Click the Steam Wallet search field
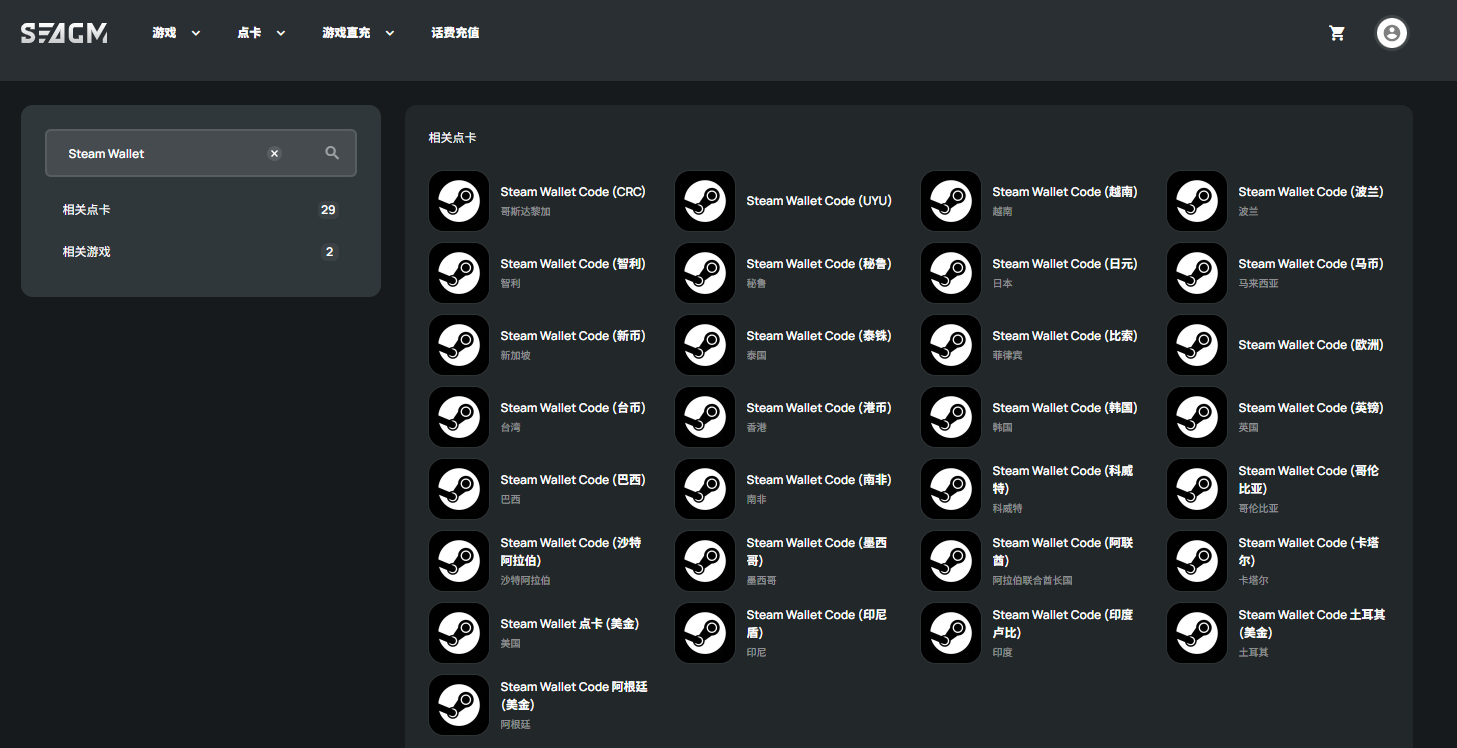 [x=201, y=153]
